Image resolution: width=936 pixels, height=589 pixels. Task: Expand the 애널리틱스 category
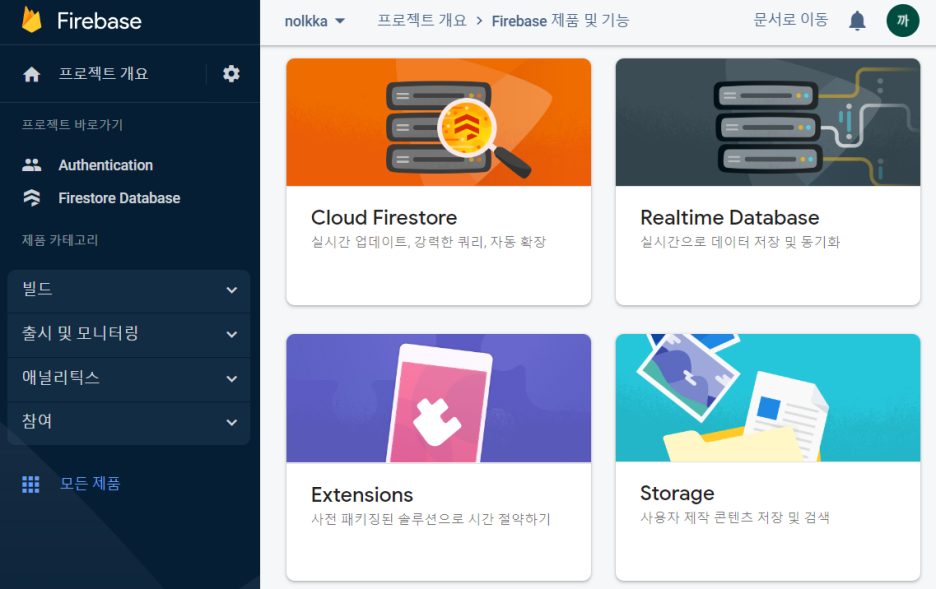(129, 378)
